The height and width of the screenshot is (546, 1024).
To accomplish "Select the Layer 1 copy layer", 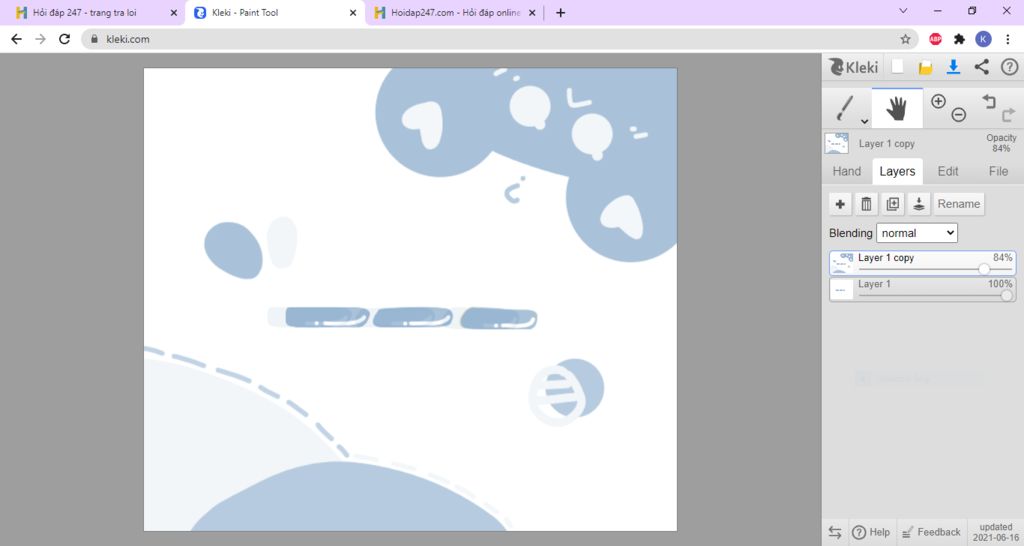I will pyautogui.click(x=922, y=263).
